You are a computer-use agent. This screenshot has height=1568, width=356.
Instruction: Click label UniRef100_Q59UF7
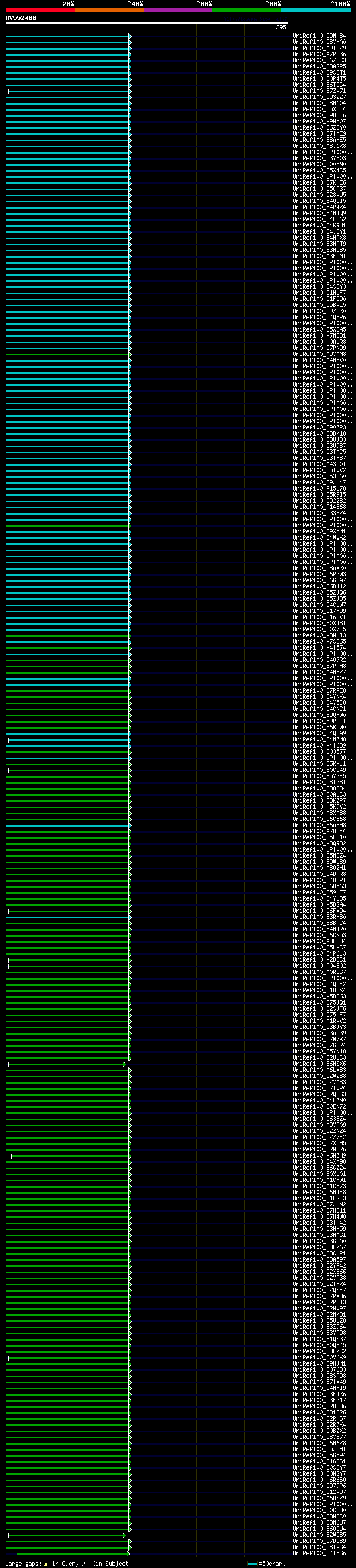(x=319, y=892)
